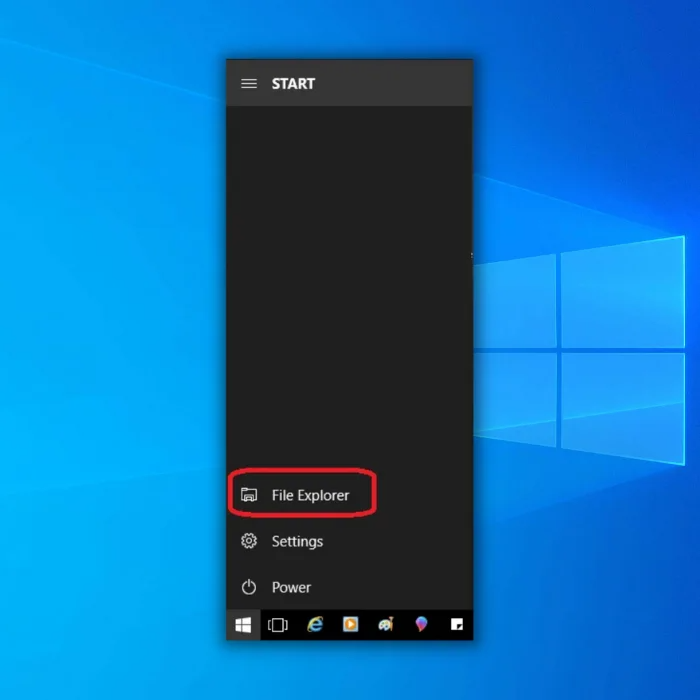Click the blank header area right of START
The height and width of the screenshot is (700, 700).
coord(400,84)
